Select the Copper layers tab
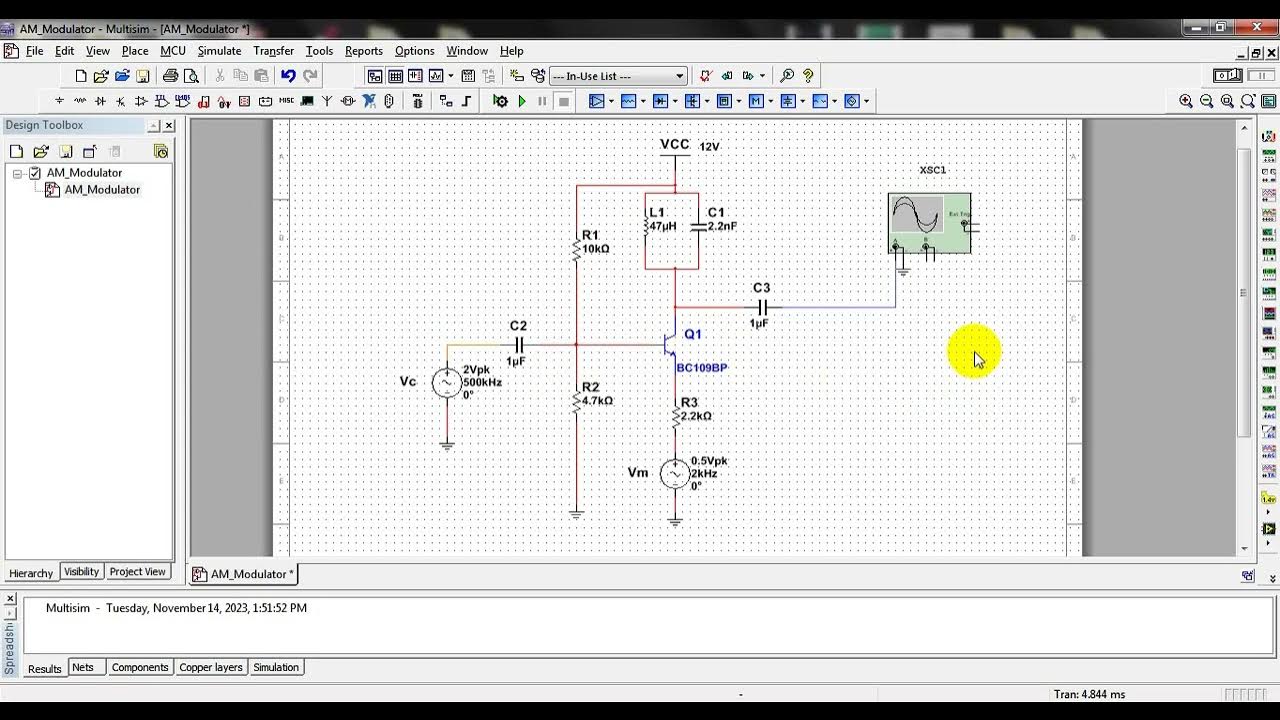This screenshot has height=720, width=1280. pyautogui.click(x=210, y=667)
